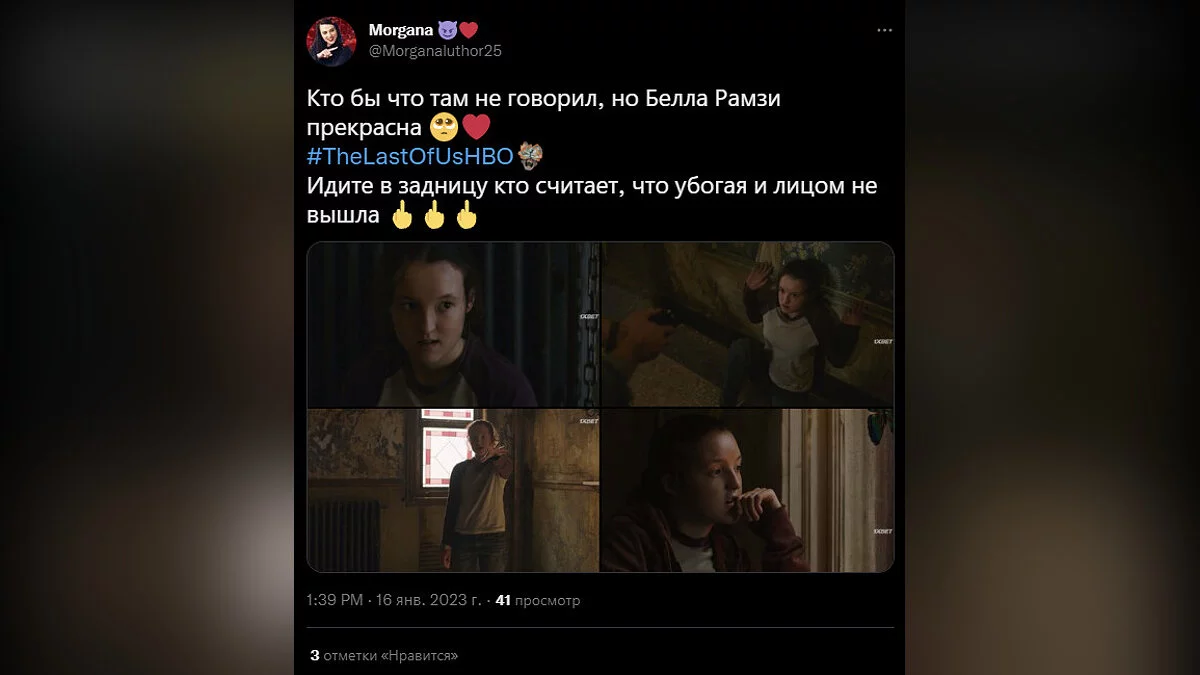
Task: Click the 1:39 PM · 16 янв. 2023 timestamp
Action: tap(393, 600)
